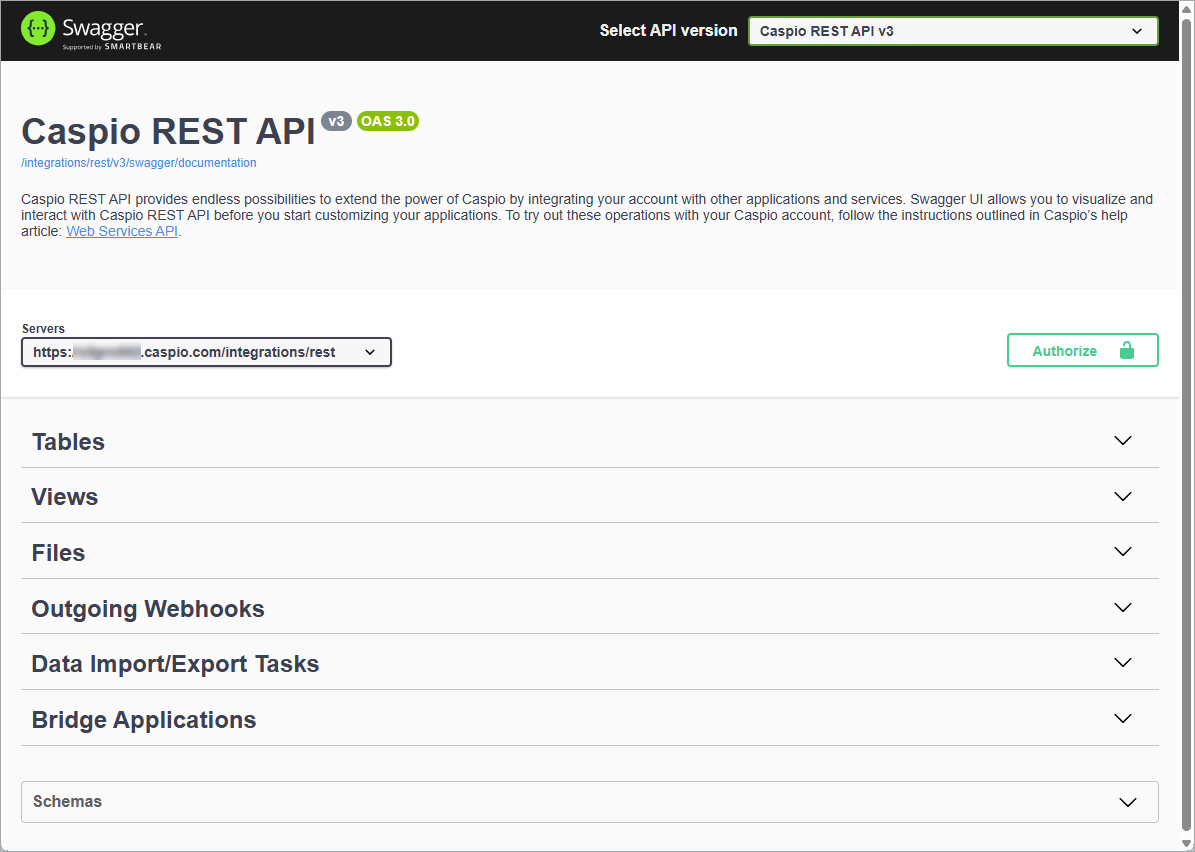This screenshot has height=852, width=1195.
Task: Click the chevron on the Schemas panel
Action: tap(1128, 802)
